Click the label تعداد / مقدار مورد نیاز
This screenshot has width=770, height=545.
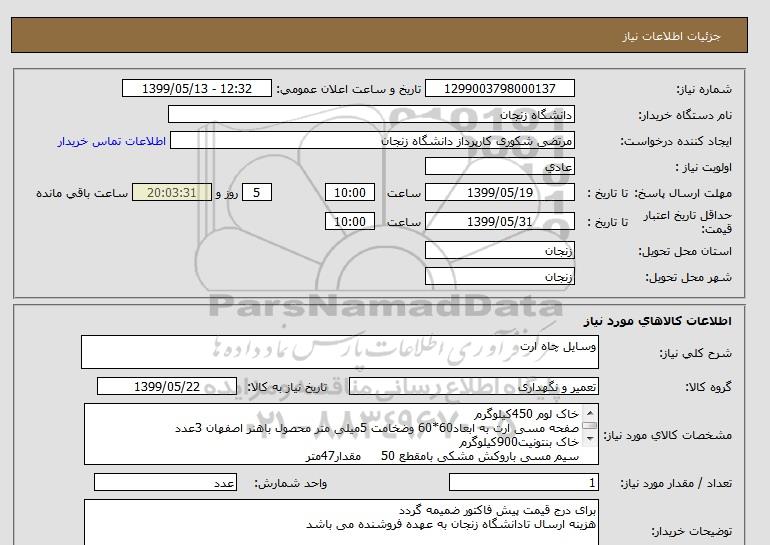click(x=676, y=483)
